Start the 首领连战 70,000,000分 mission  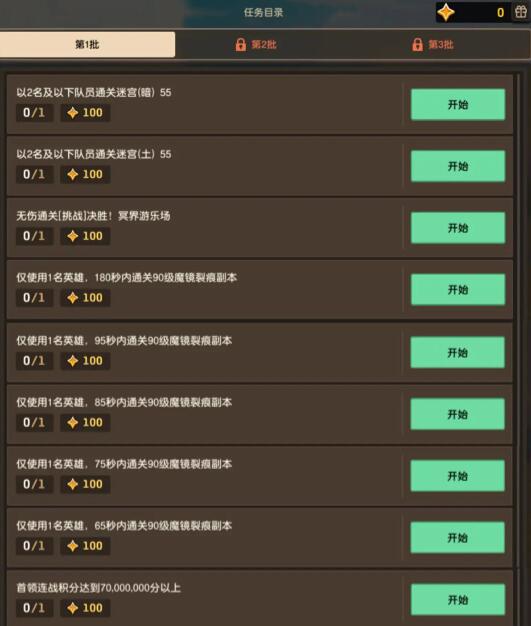point(458,600)
